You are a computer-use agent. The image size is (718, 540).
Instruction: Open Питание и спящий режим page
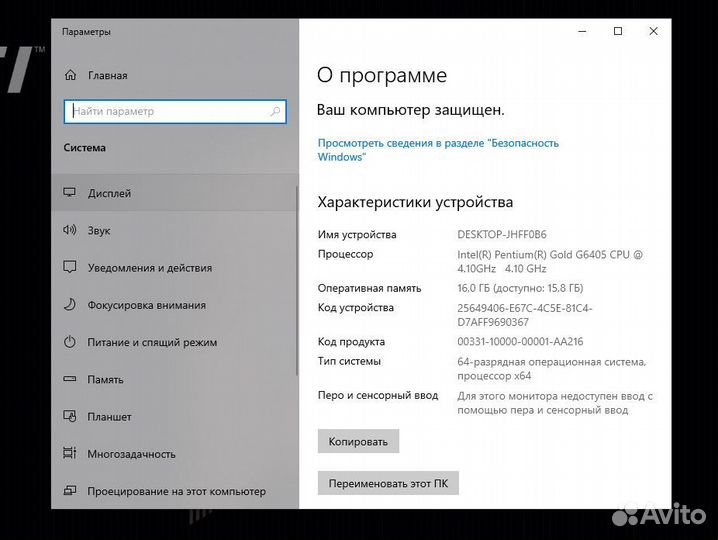tap(174, 342)
